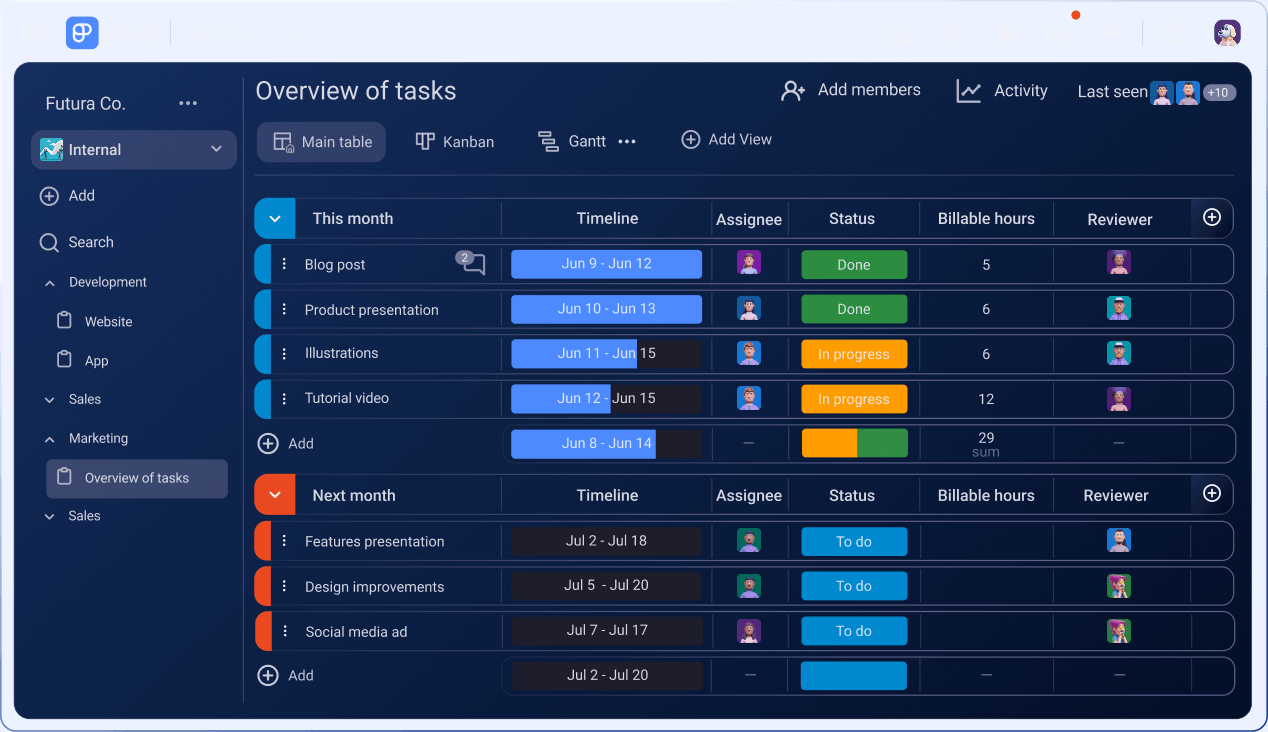The image size is (1268, 732).
Task: Open the Activity log button
Action: click(x=1002, y=91)
